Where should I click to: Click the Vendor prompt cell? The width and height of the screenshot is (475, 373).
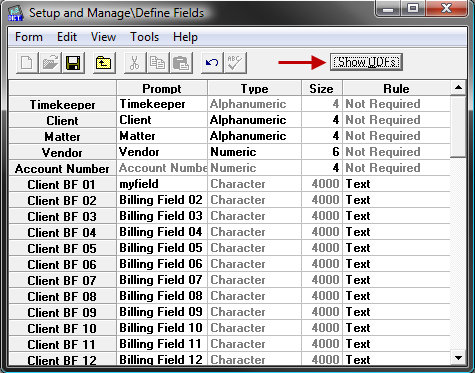pyautogui.click(x=162, y=152)
